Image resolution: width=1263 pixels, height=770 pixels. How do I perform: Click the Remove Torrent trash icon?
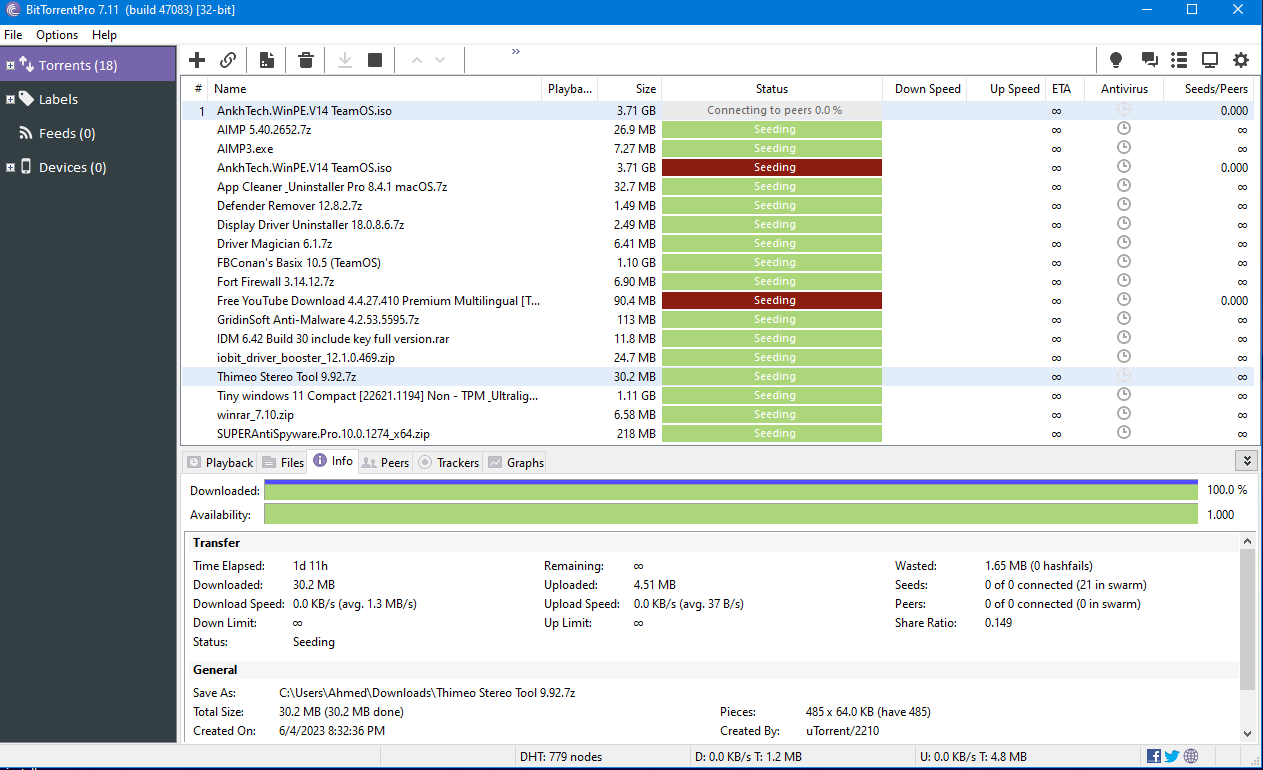[x=306, y=60]
